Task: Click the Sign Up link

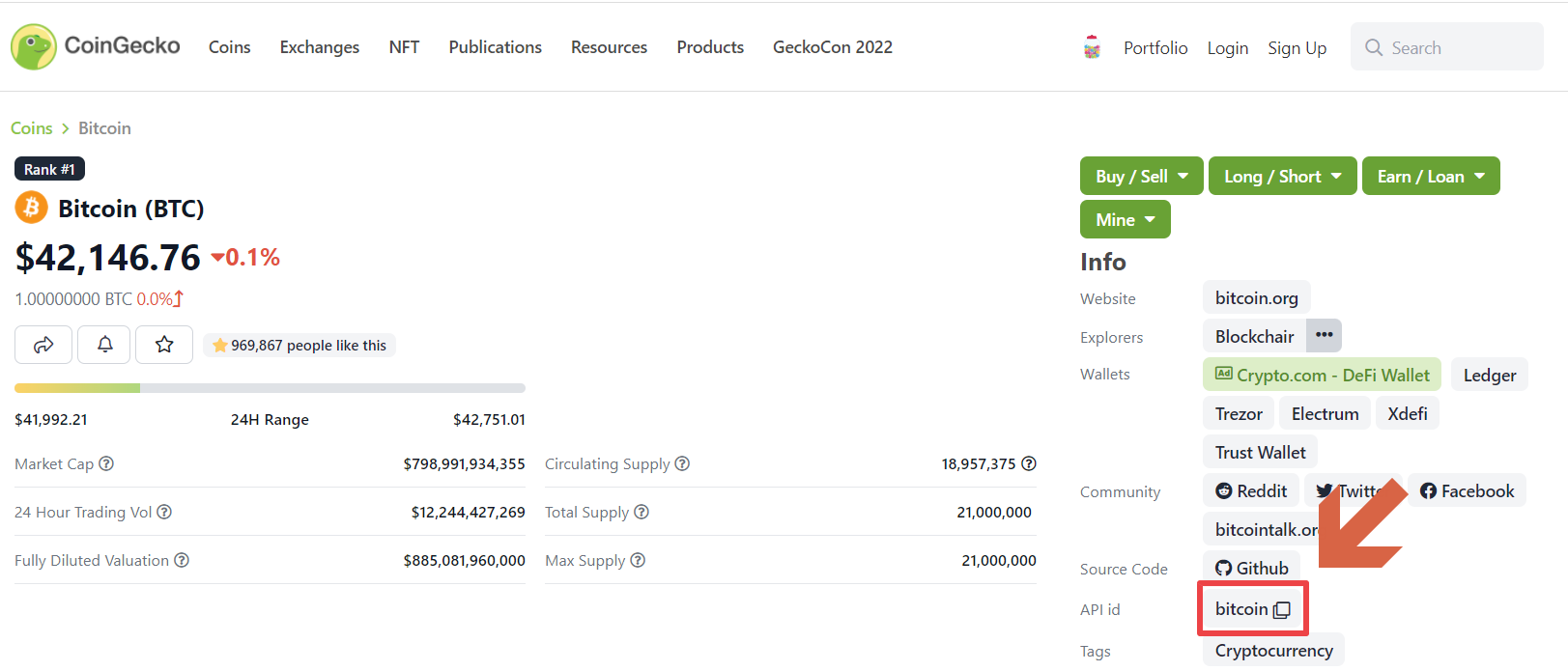Action: point(1297,48)
